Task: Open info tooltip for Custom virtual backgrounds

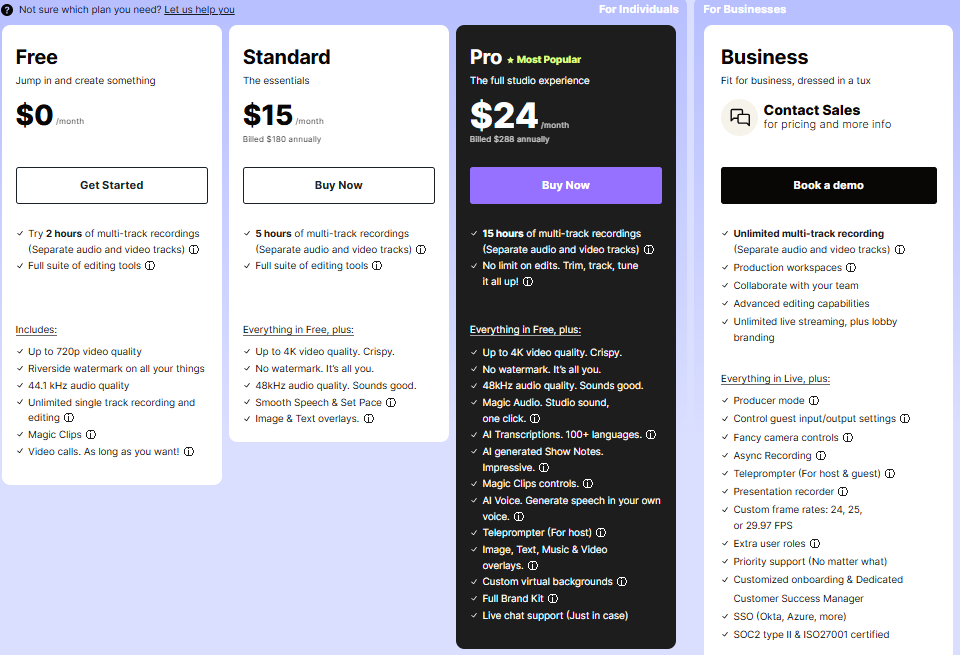Action: click(622, 581)
